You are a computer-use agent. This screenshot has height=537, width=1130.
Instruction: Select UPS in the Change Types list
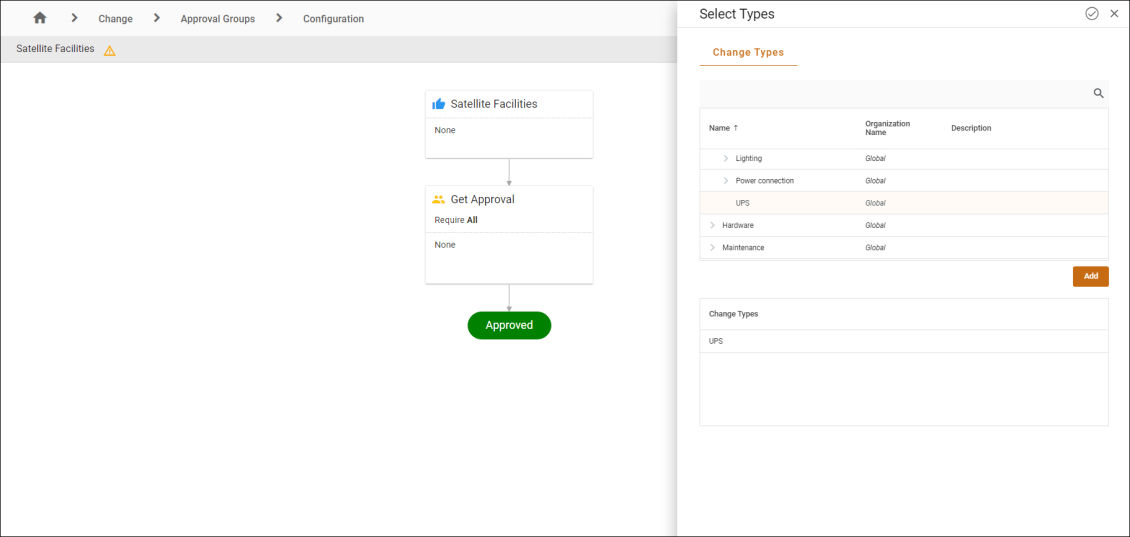point(716,341)
